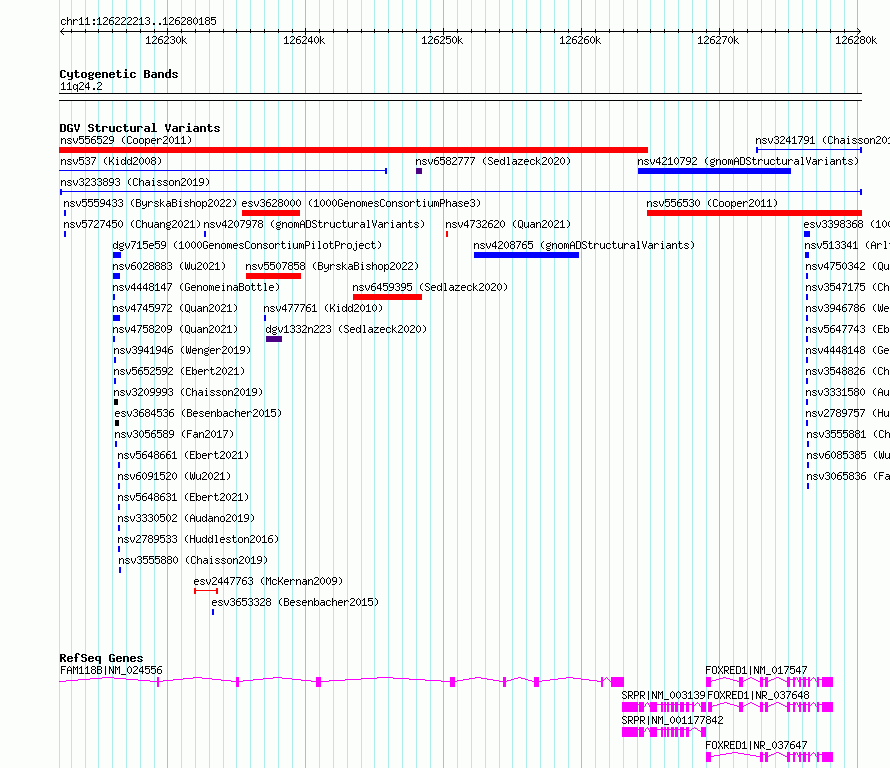The width and height of the screenshot is (890, 768).
Task: Select nsv4207978 gnomADStructuralVariants label
Action: [314, 224]
